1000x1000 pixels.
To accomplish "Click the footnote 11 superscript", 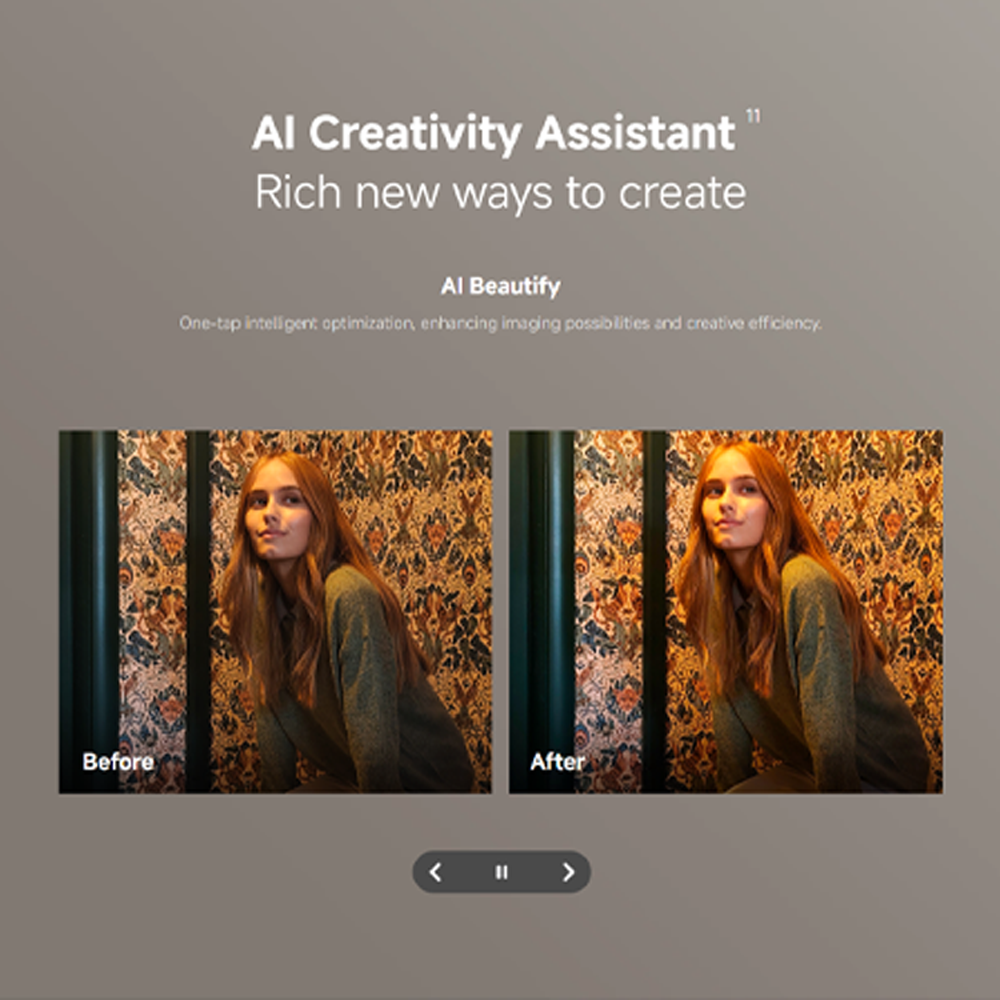I will 752,119.
